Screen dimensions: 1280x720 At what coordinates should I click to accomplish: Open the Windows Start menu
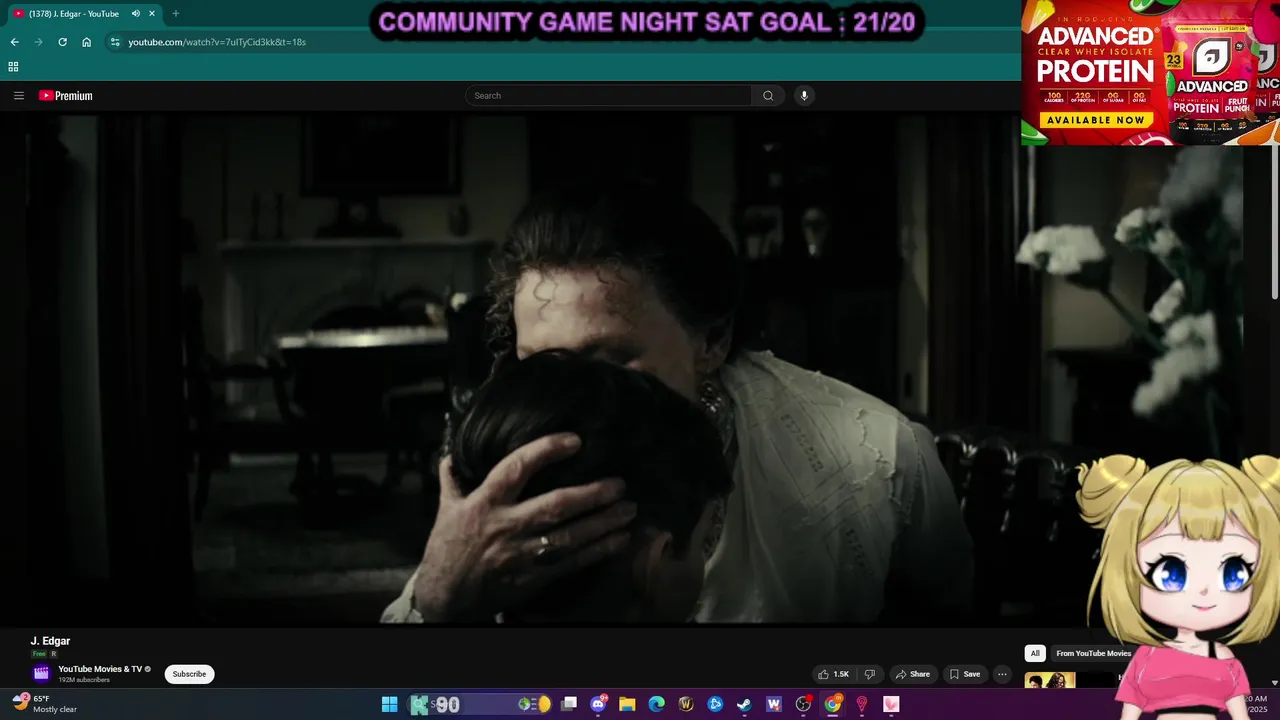(x=389, y=705)
